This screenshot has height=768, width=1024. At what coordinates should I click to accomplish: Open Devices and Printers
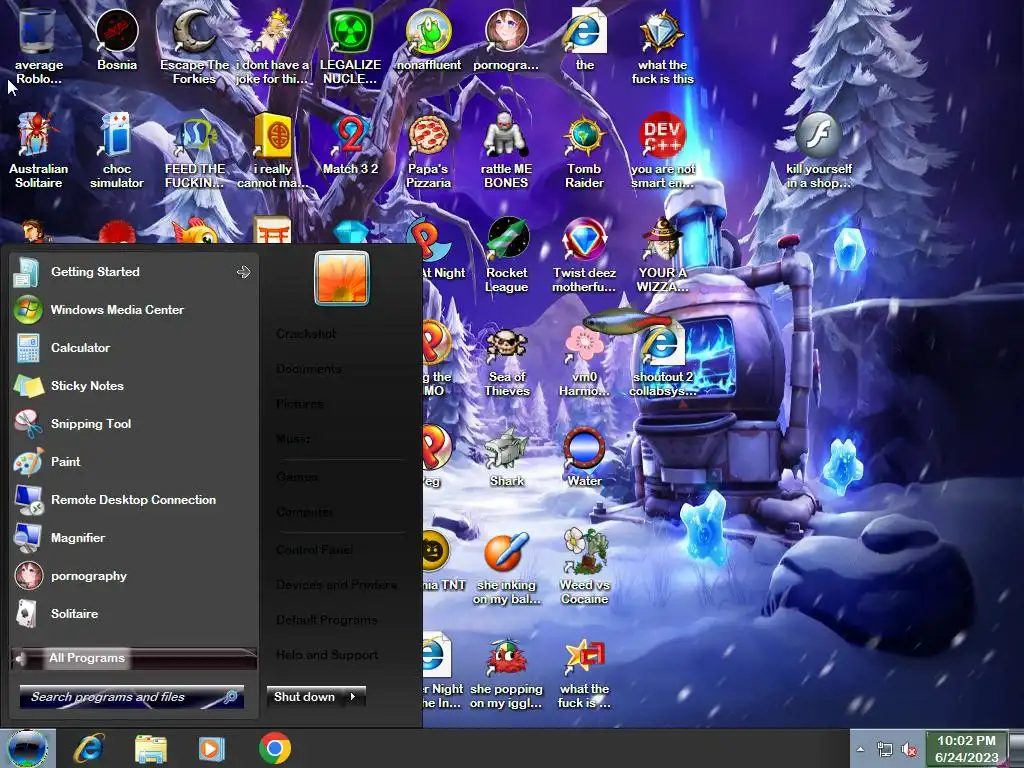[x=336, y=584]
